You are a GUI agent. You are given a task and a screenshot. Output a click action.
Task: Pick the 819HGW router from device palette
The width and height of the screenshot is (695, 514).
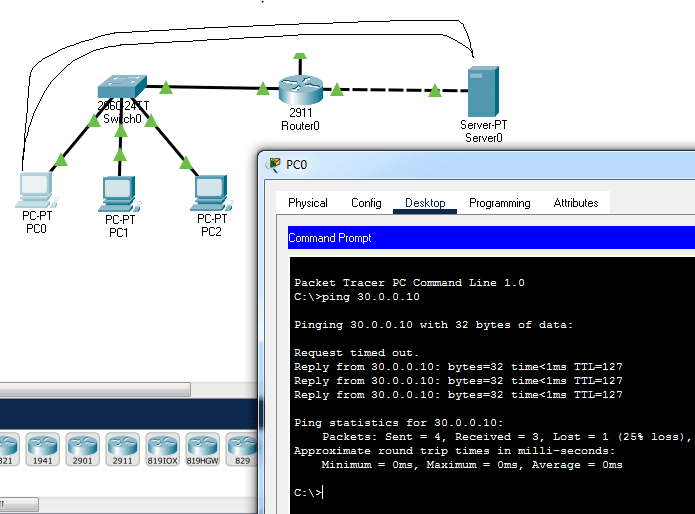tap(202, 449)
